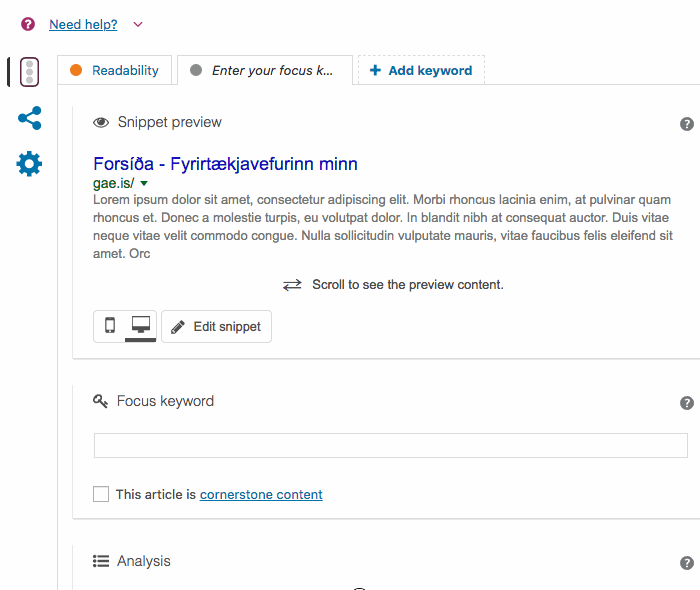
Task: Open the cornerstone content link
Action: (261, 494)
